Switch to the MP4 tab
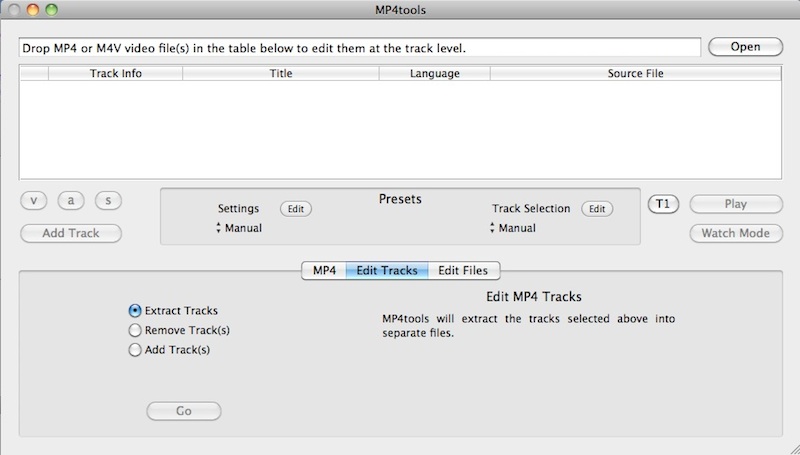Viewport: 800px width, 455px height. [x=324, y=270]
